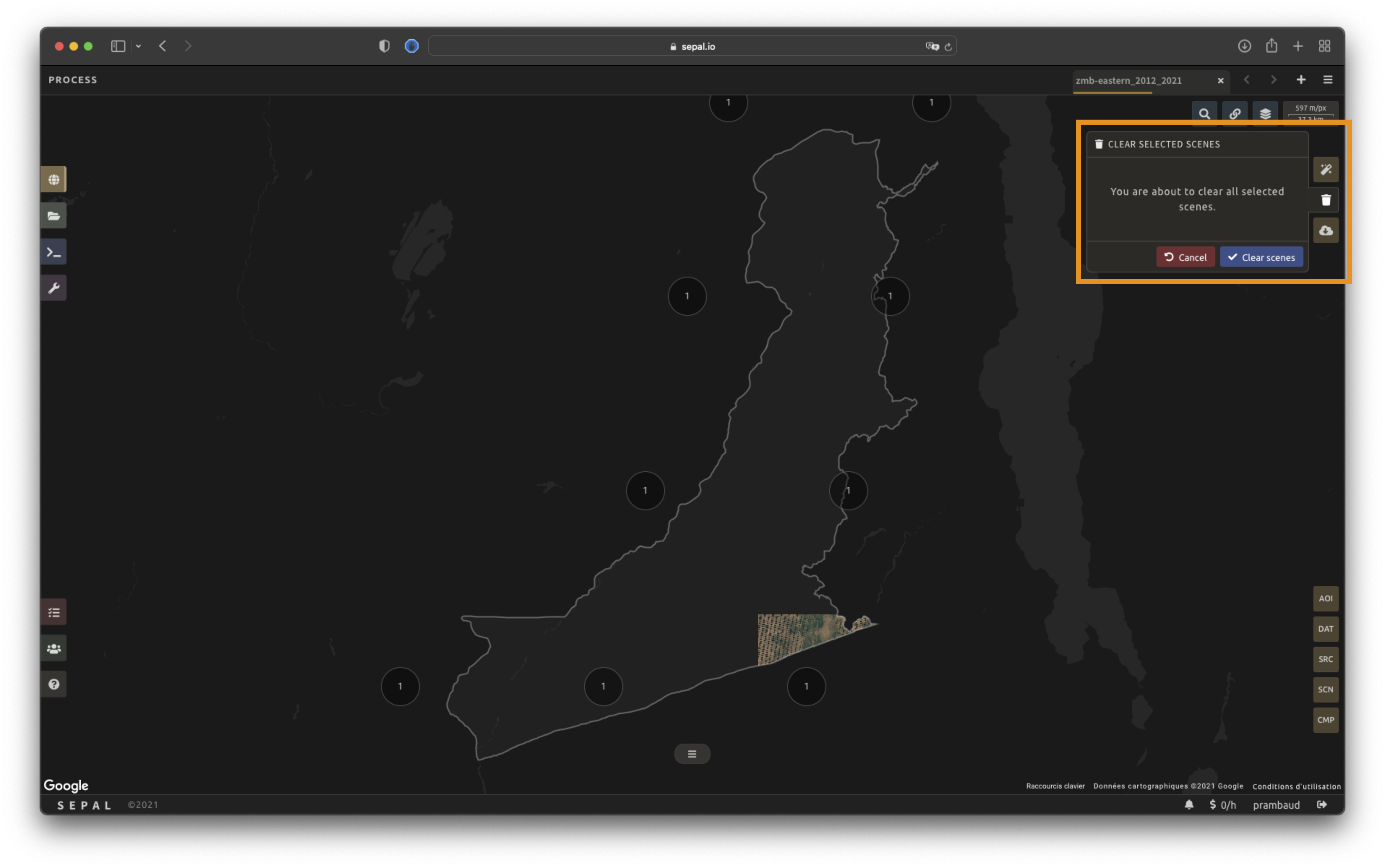The image size is (1385, 868).
Task: Open the map layers stack icon
Action: coord(1265,114)
